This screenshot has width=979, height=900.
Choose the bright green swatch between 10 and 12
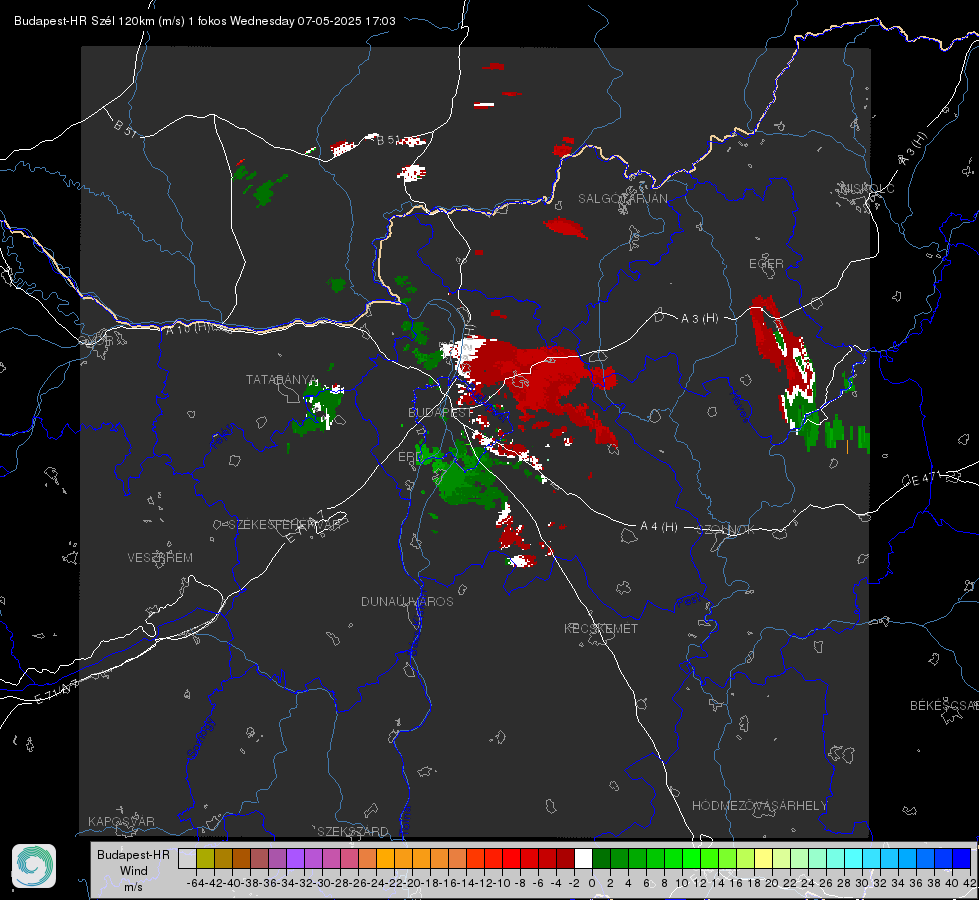[x=691, y=858]
